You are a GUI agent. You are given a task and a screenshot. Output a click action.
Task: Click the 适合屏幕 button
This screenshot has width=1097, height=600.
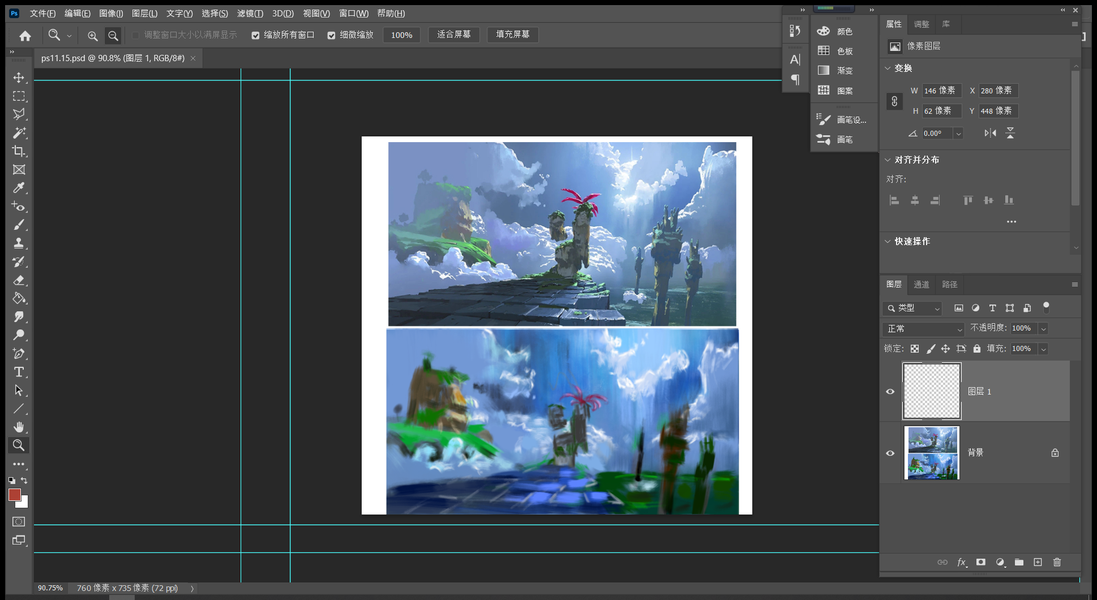453,34
